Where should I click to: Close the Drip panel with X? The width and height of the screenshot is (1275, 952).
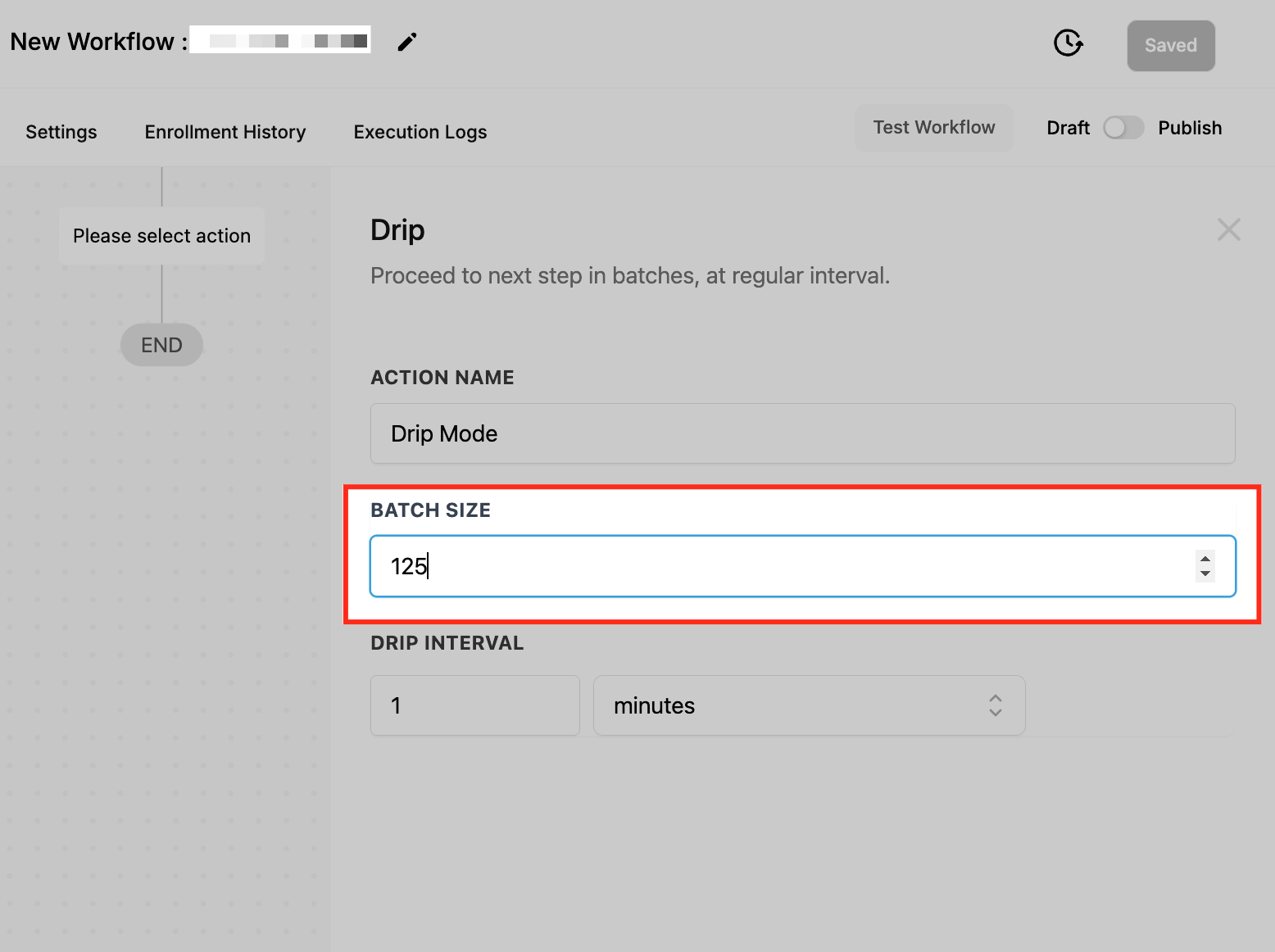click(1228, 229)
